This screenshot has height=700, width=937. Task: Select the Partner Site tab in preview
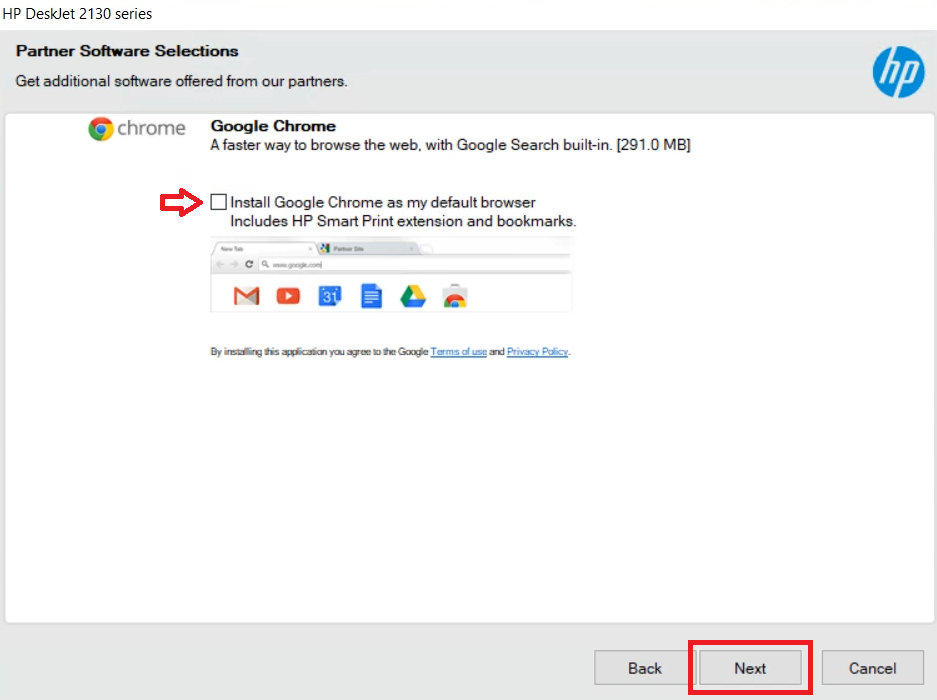tap(368, 249)
